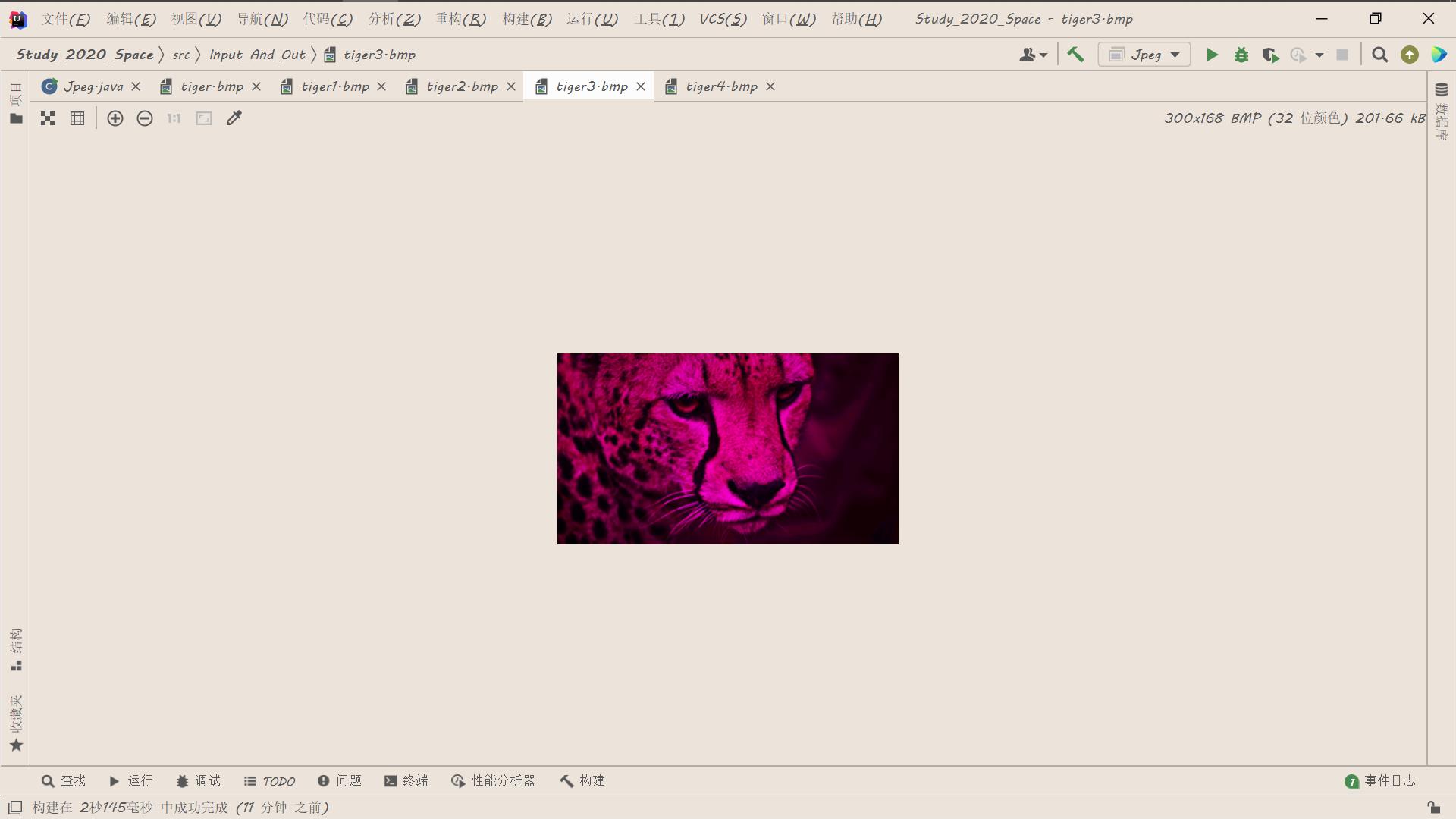This screenshot has width=1456, height=819.
Task: Click the Input_And_Out breadcrumb
Action: (257, 55)
